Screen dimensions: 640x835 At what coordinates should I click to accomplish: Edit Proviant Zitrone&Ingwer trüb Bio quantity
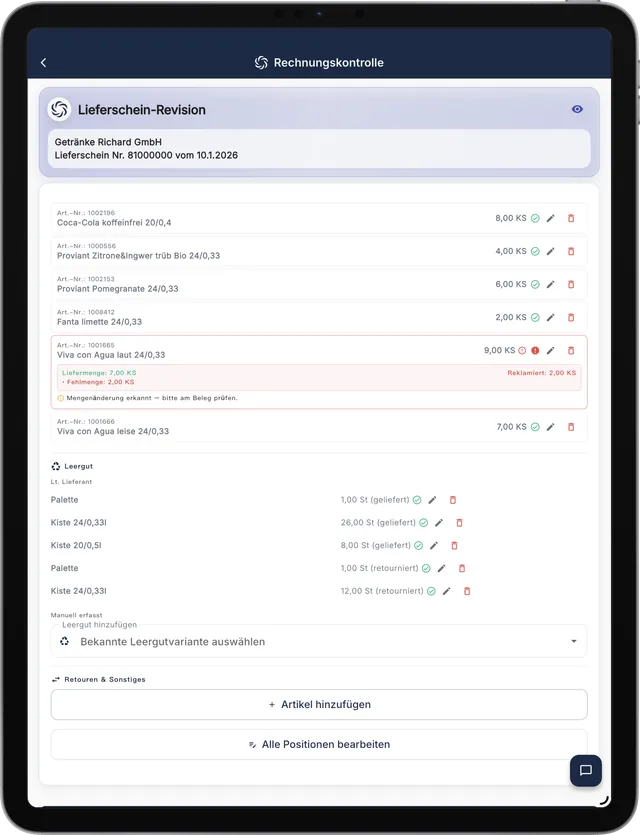pyautogui.click(x=551, y=251)
